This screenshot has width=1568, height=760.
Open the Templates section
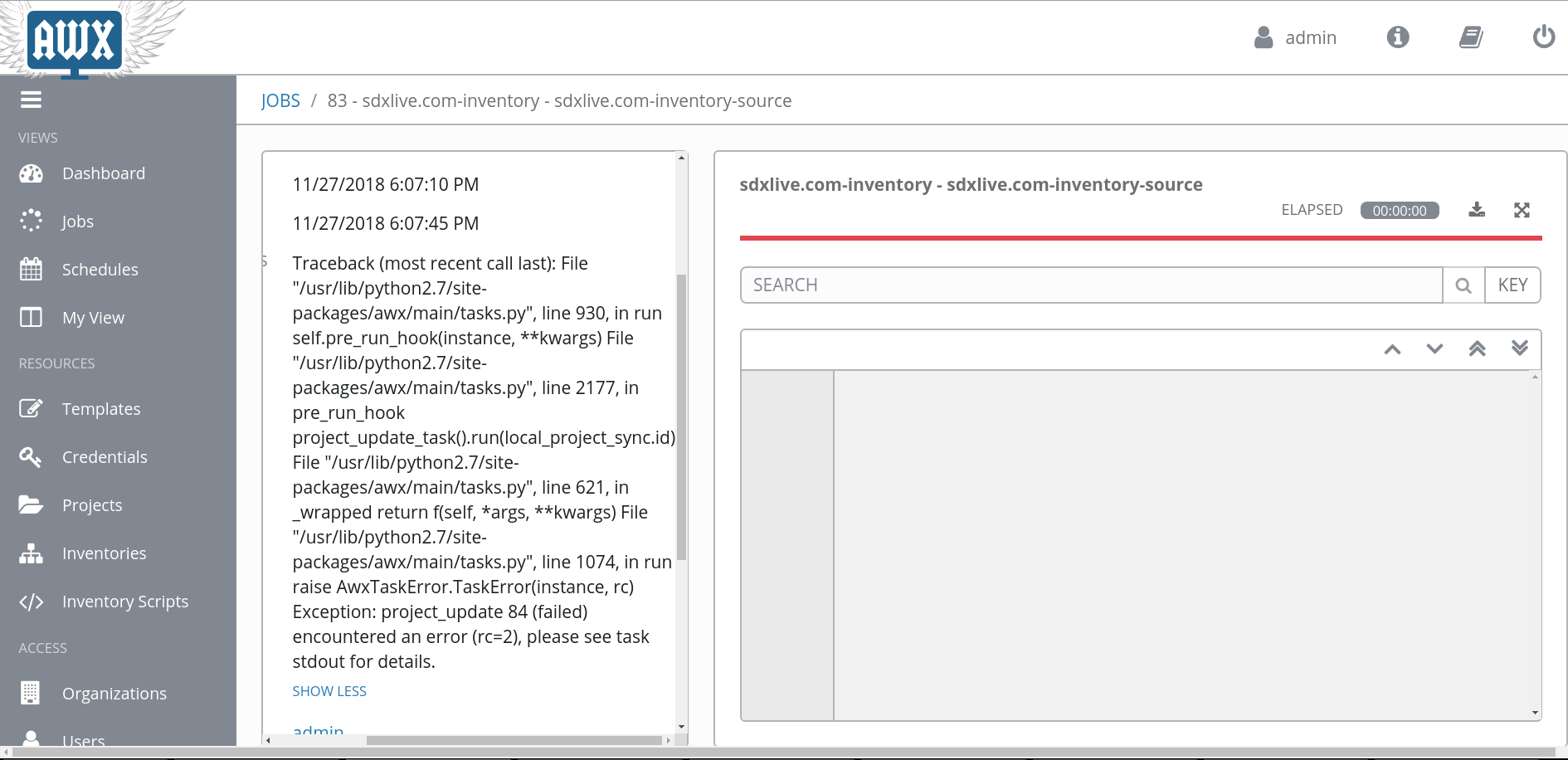(x=101, y=408)
